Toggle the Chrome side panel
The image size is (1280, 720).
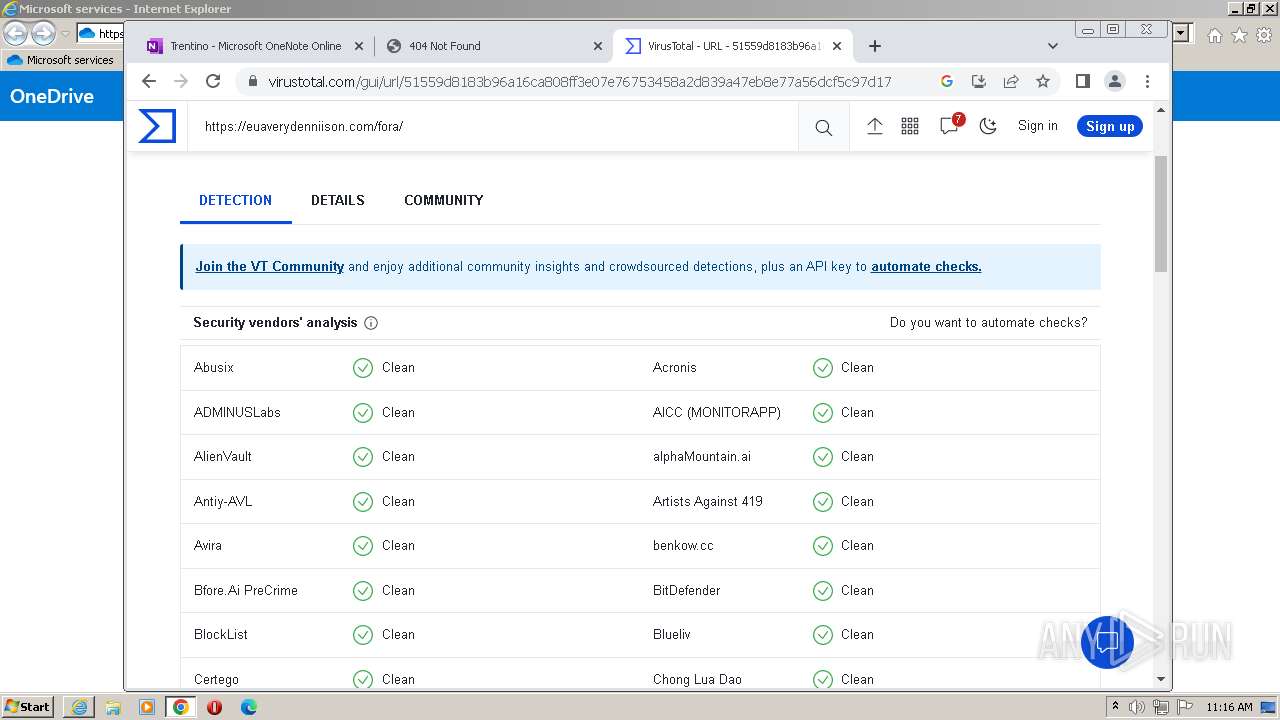pyautogui.click(x=1082, y=81)
